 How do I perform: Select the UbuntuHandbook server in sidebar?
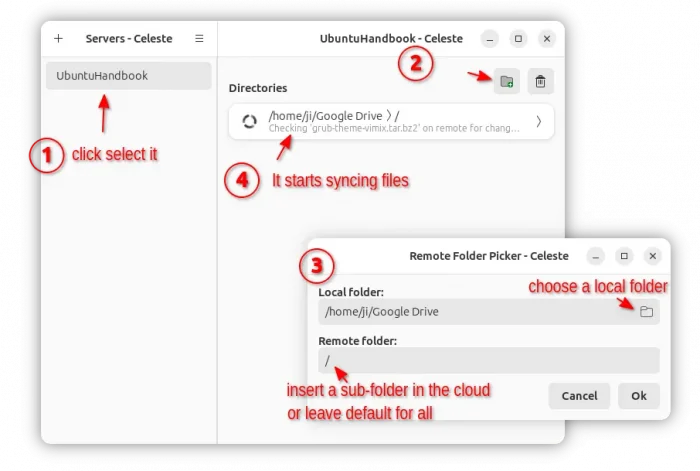(128, 76)
